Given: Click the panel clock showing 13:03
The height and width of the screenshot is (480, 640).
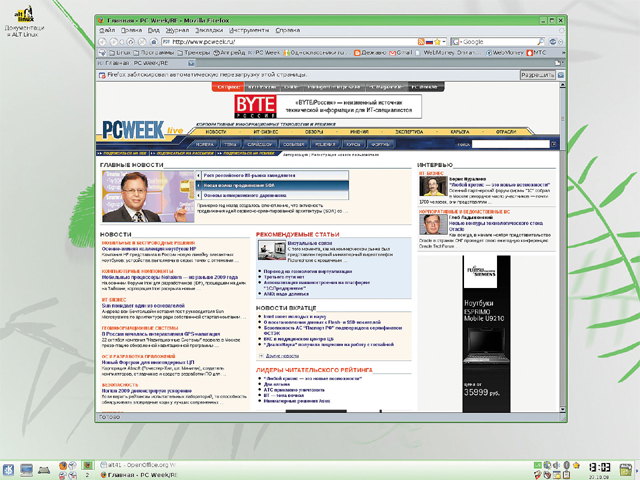Looking at the screenshot, I should tap(600, 469).
